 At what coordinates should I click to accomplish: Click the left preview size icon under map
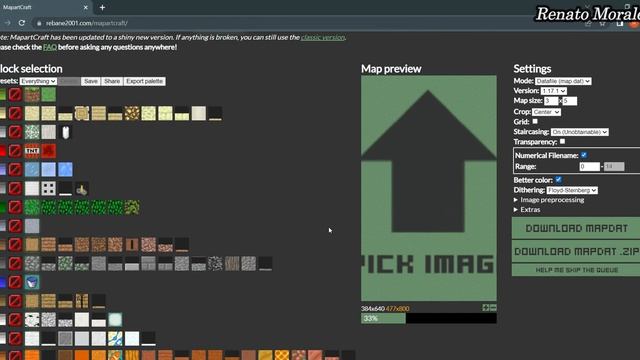pyautogui.click(x=486, y=308)
